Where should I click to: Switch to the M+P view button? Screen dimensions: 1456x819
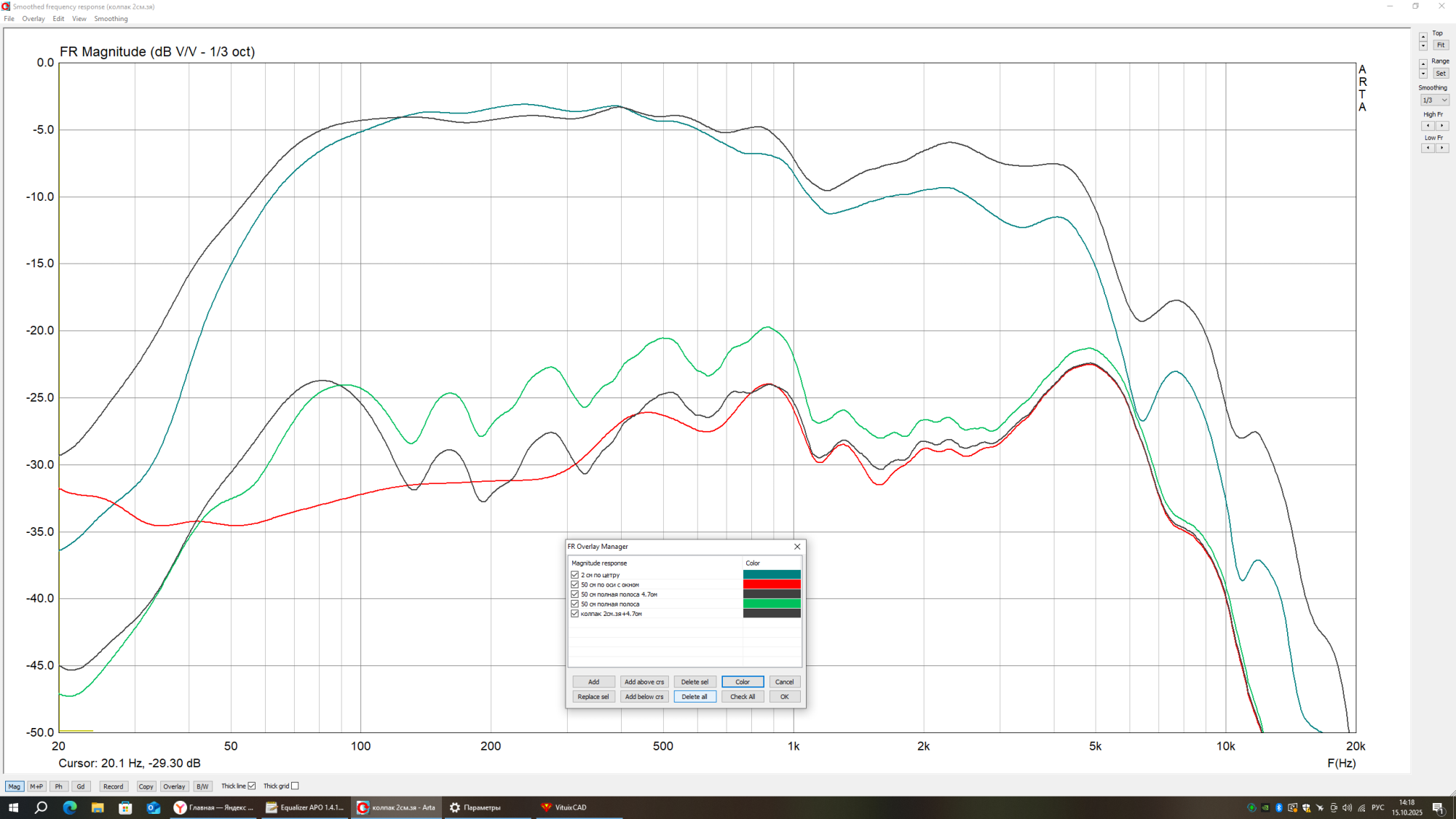click(36, 786)
